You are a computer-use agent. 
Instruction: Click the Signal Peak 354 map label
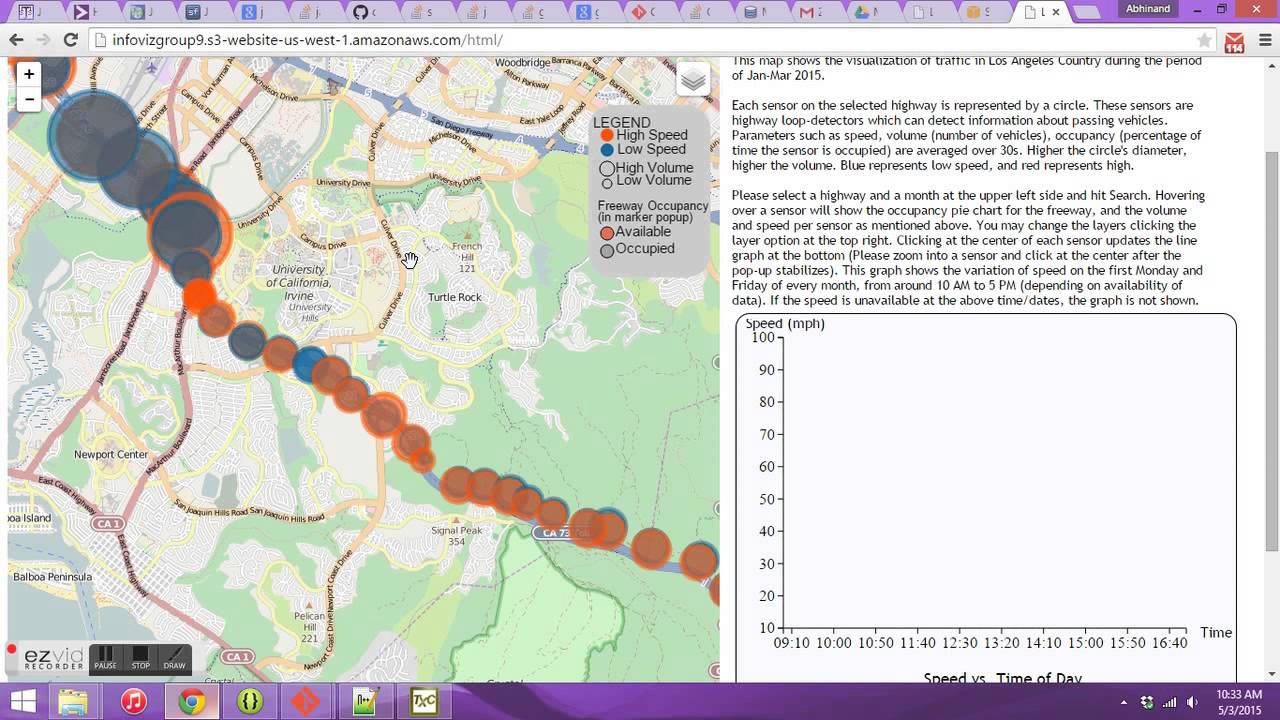click(x=456, y=536)
